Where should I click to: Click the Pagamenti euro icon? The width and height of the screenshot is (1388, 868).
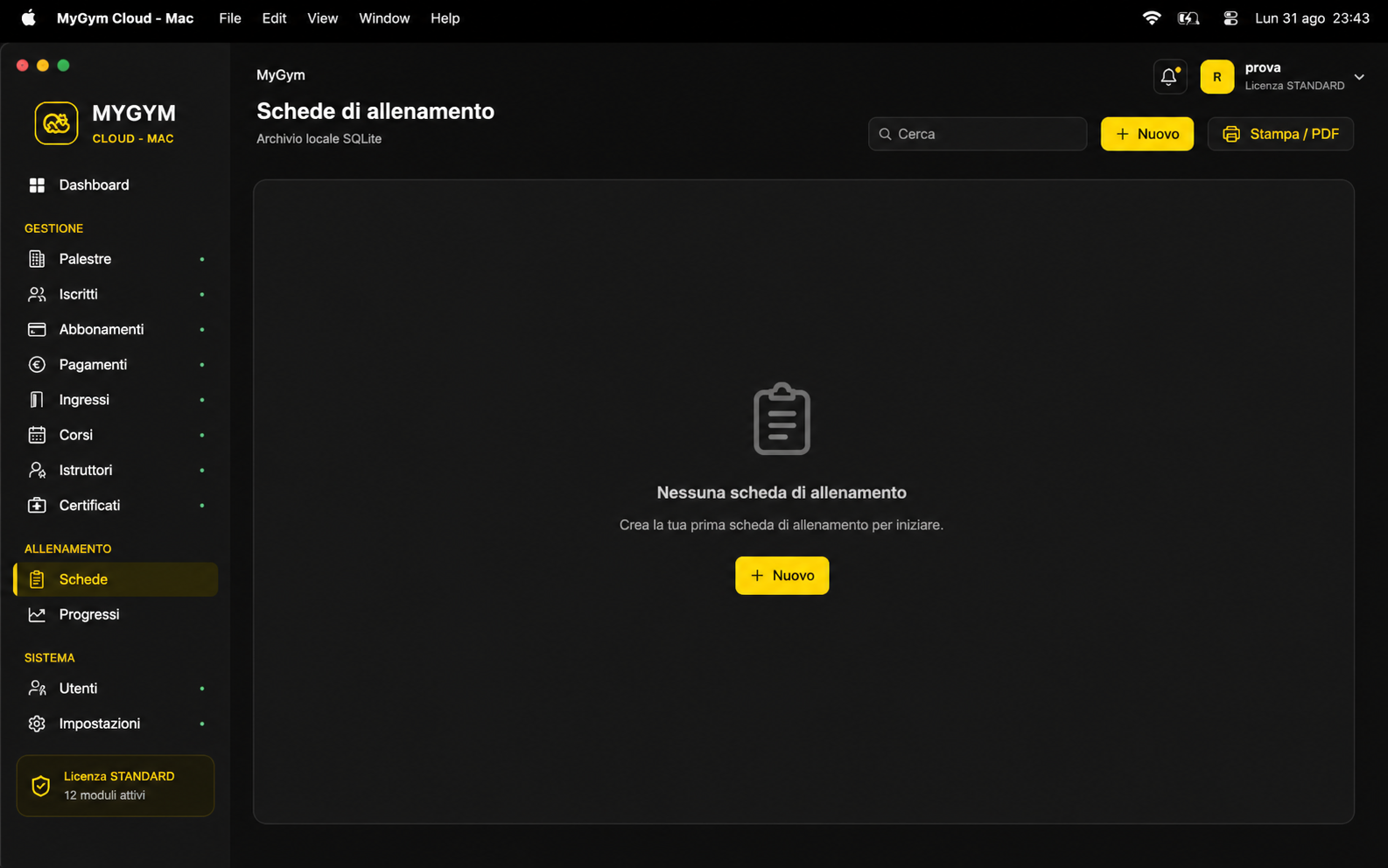tap(37, 365)
